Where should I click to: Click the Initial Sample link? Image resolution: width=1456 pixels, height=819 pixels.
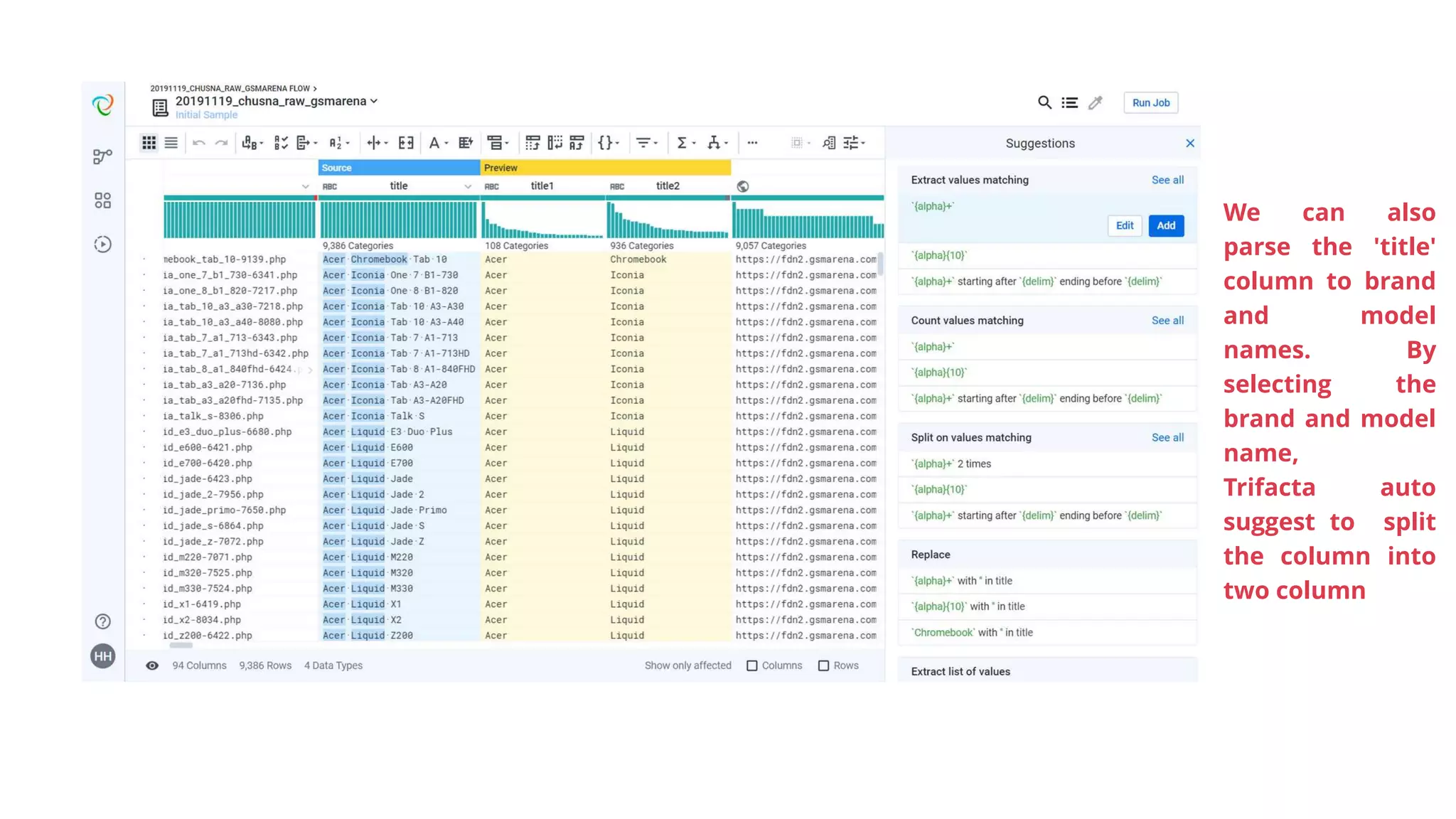point(206,115)
